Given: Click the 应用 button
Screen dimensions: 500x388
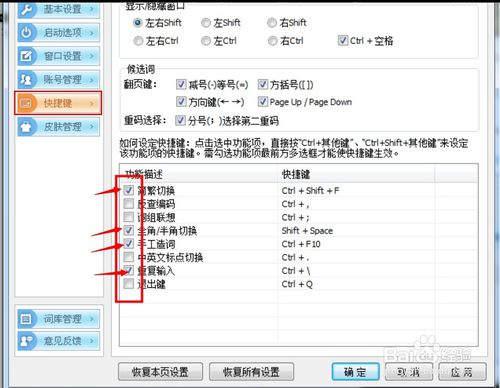Looking at the screenshot, I should tap(462, 371).
